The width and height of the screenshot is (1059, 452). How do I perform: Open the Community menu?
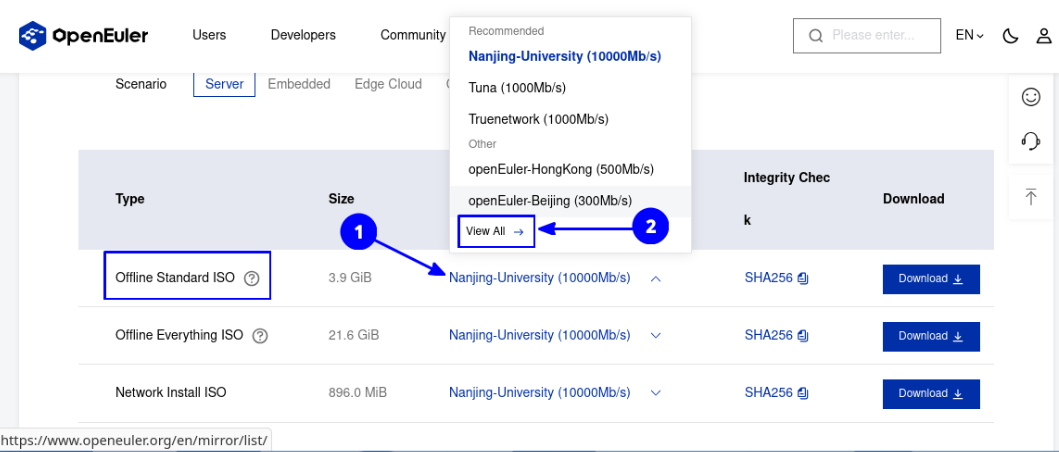tap(413, 35)
